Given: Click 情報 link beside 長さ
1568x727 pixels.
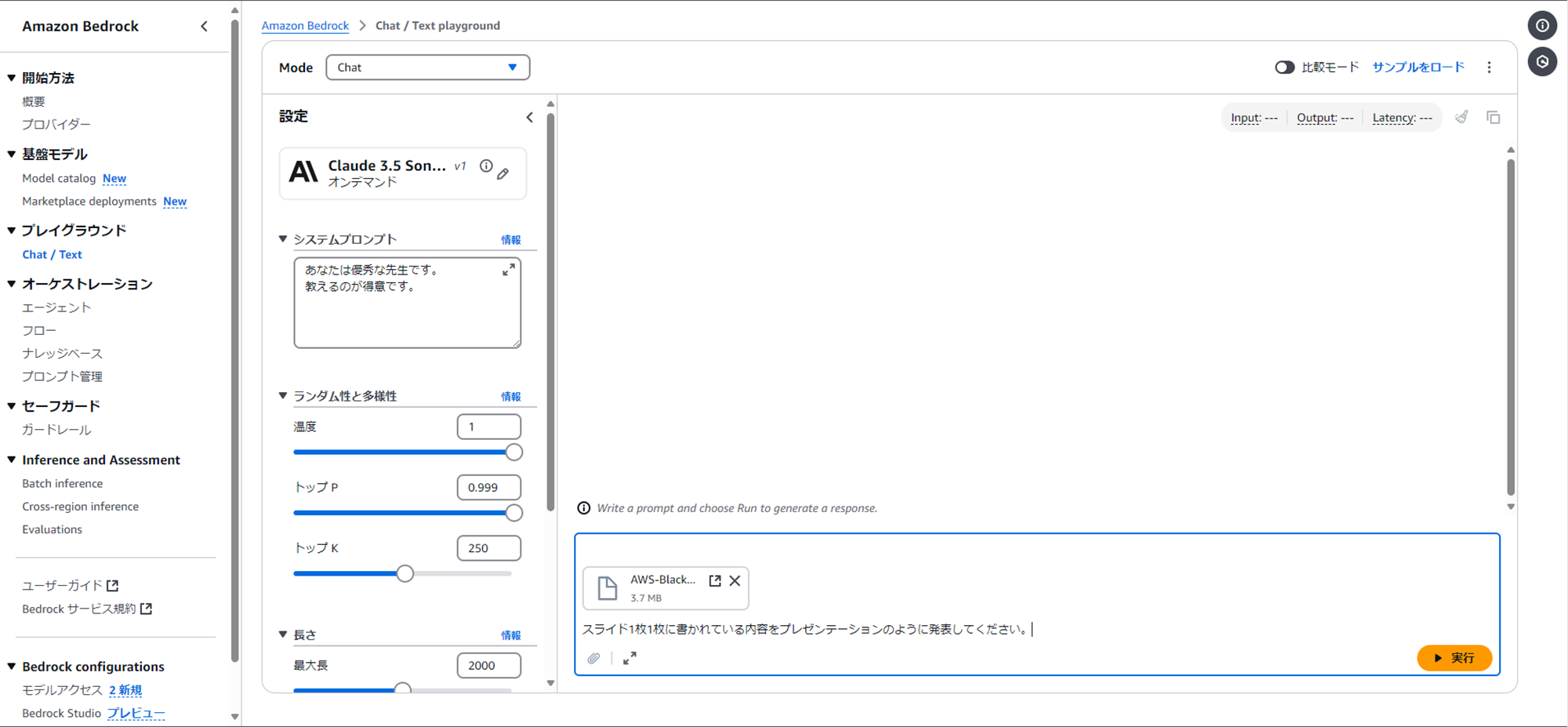Looking at the screenshot, I should click(511, 634).
